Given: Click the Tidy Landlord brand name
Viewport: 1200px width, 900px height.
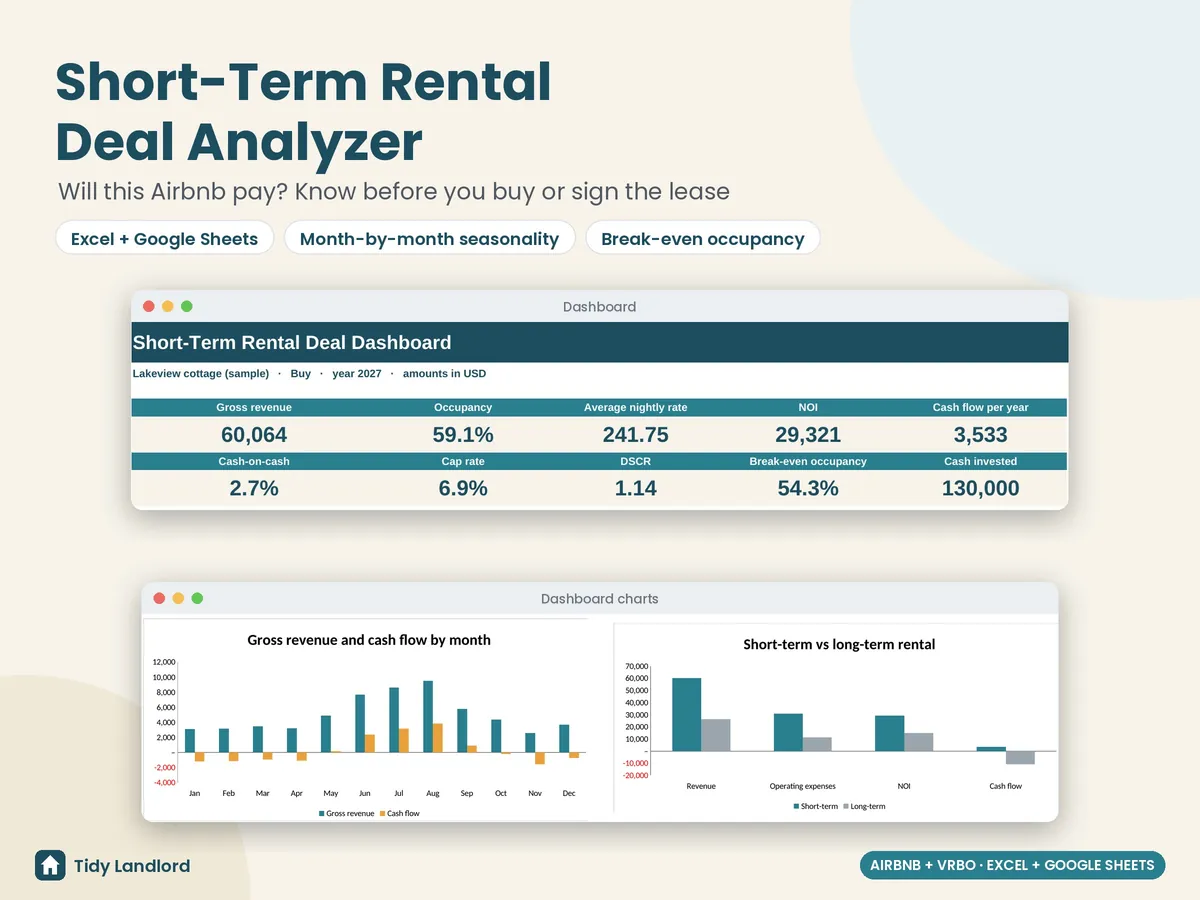Looking at the screenshot, I should 132,866.
